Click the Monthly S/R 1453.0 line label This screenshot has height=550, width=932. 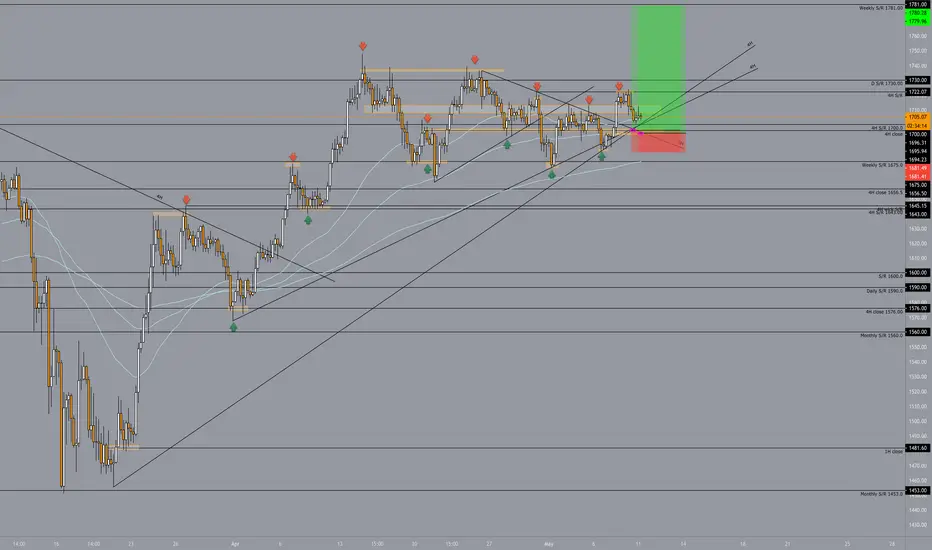[x=881, y=494]
